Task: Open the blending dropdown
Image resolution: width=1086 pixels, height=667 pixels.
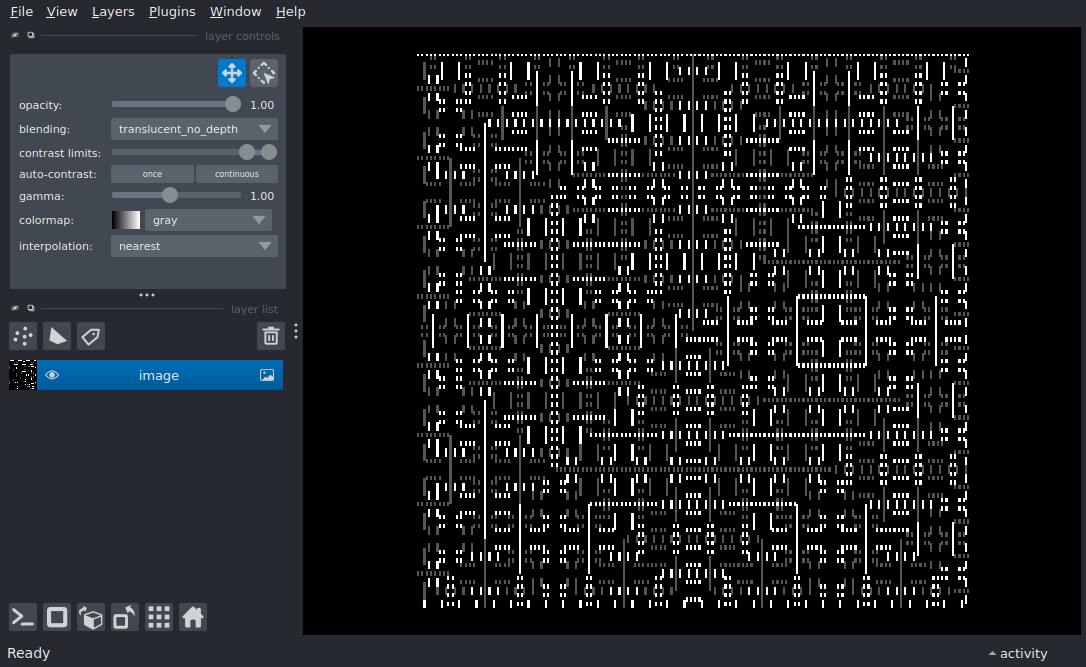Action: point(194,129)
